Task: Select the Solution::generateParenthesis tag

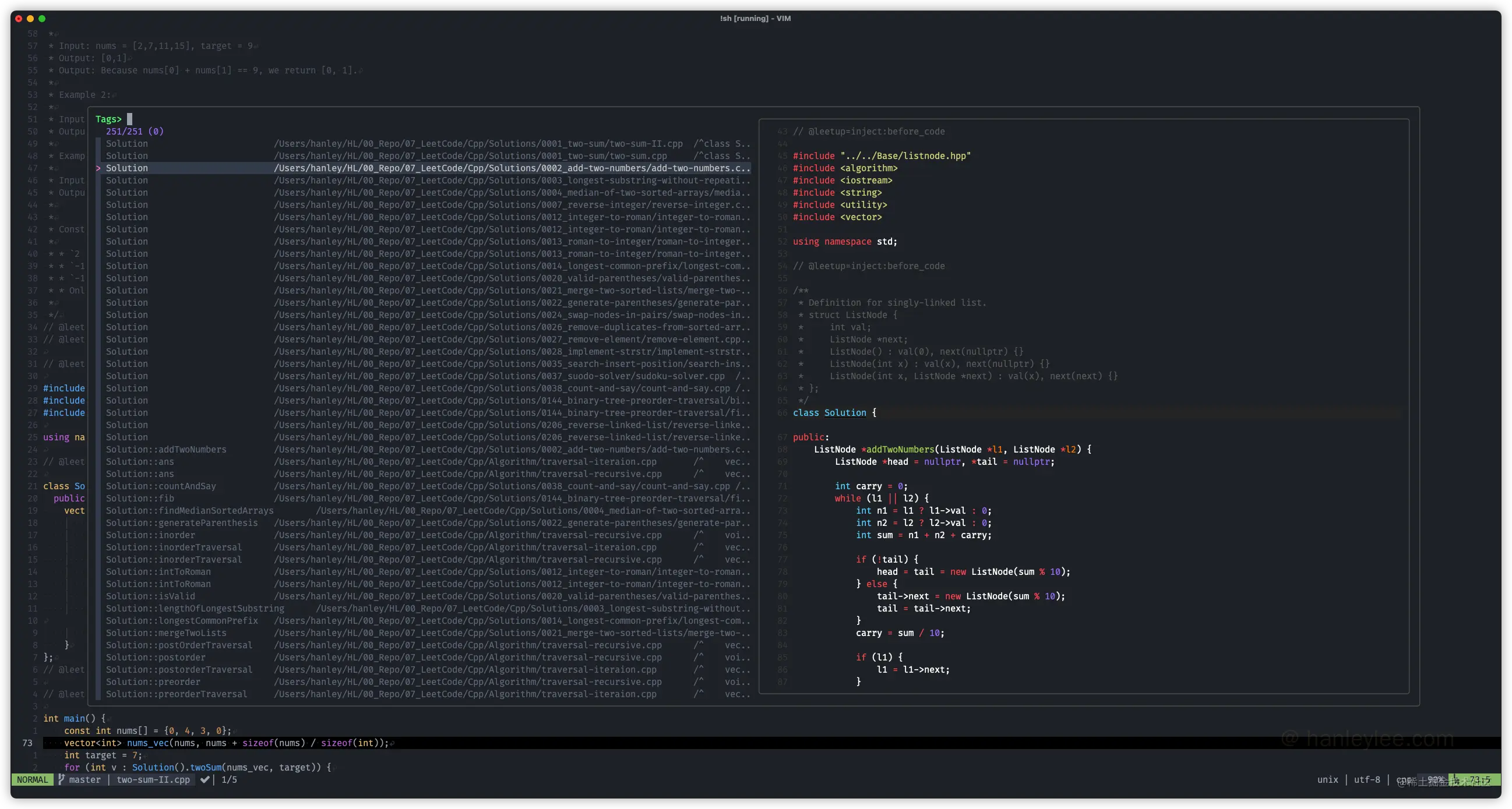Action: point(422,522)
